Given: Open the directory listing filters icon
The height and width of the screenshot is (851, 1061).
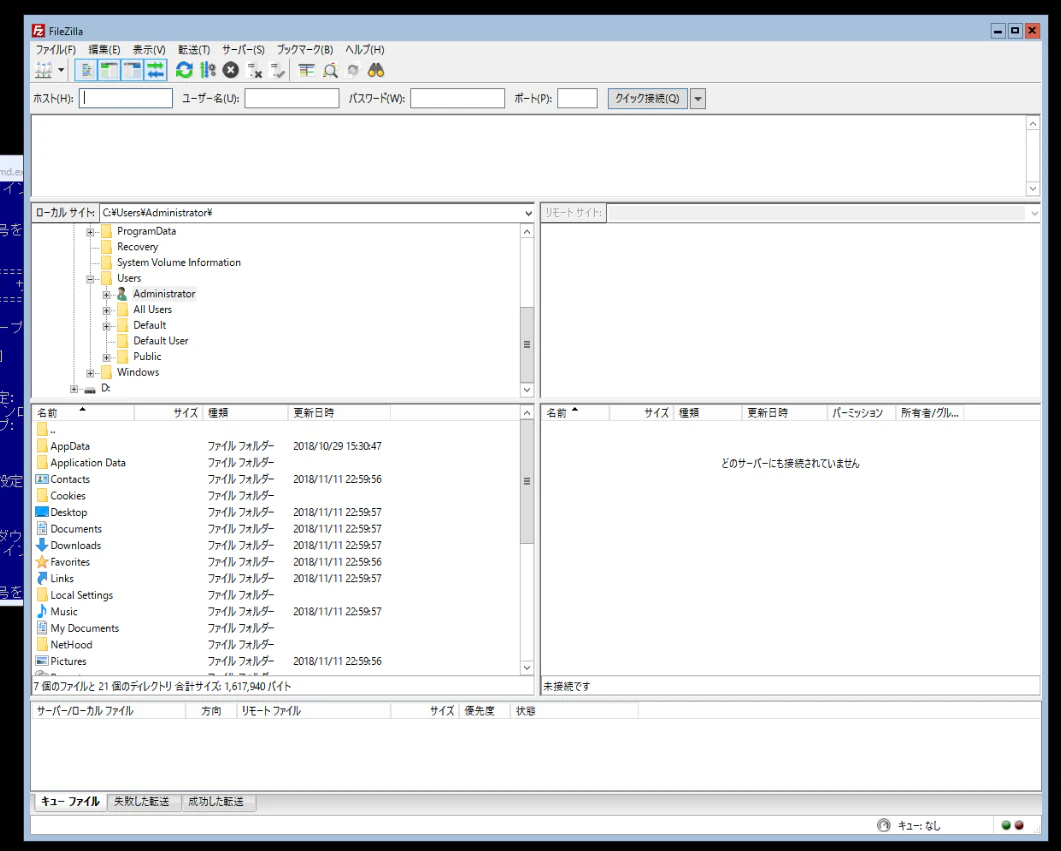Looking at the screenshot, I should (x=307, y=70).
